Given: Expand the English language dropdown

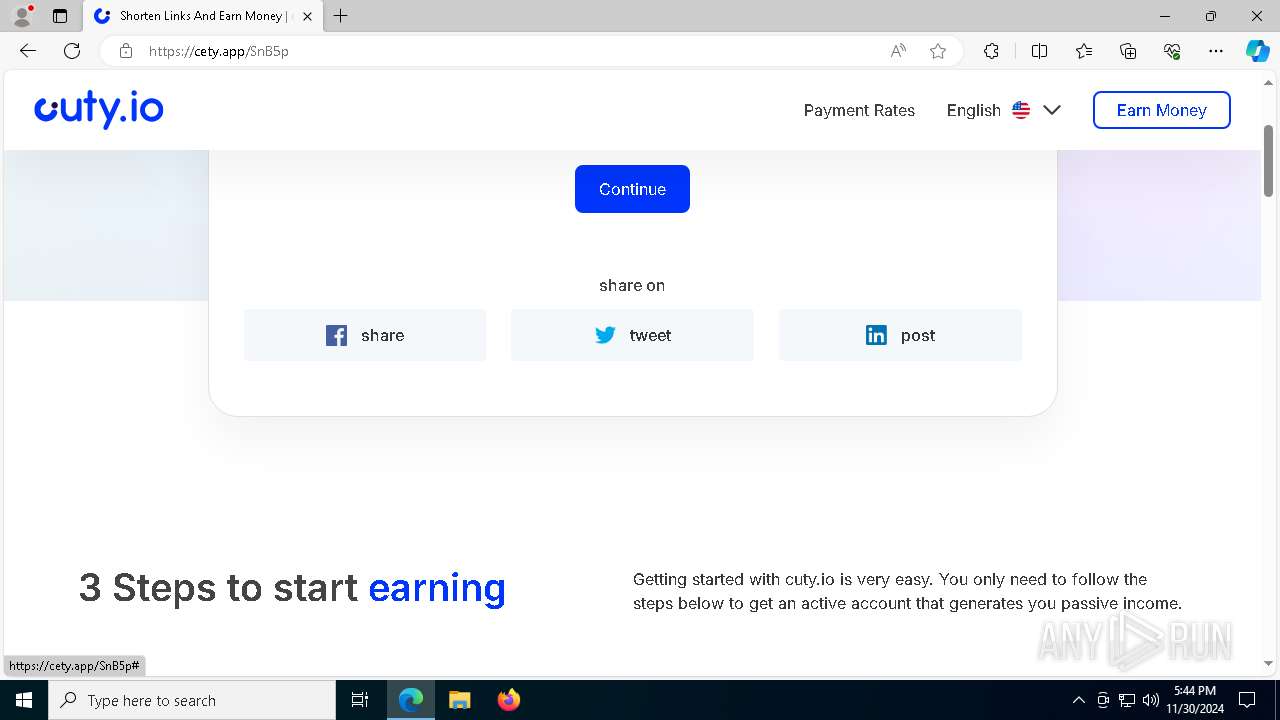Looking at the screenshot, I should coord(1004,110).
